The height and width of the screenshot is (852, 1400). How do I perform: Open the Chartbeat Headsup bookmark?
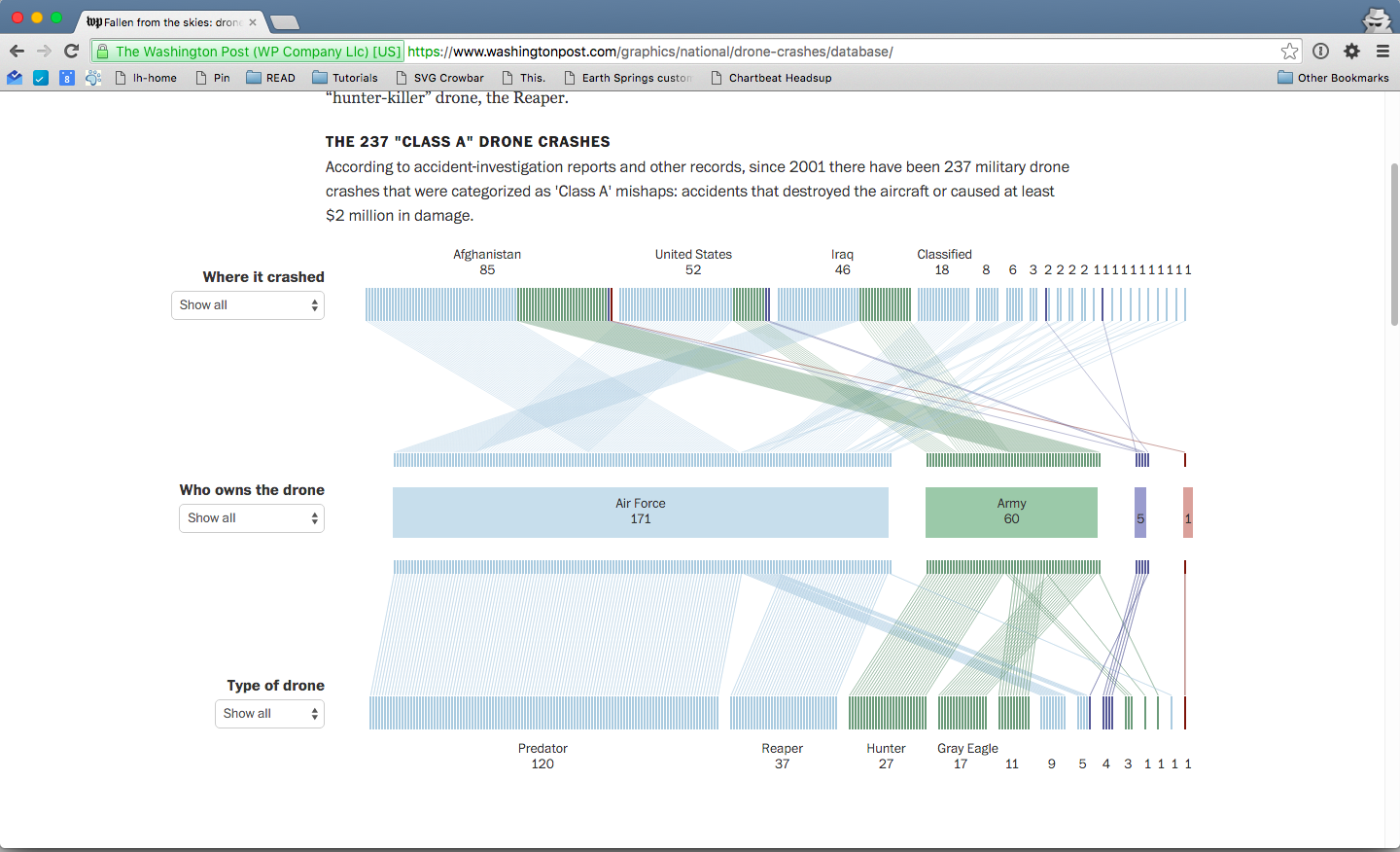pyautogui.click(x=771, y=78)
